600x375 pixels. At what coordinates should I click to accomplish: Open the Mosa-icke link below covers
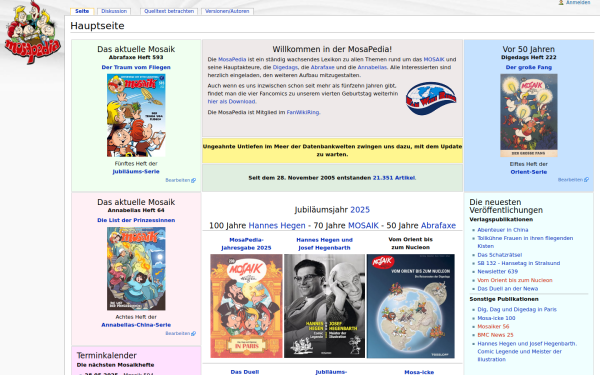tap(419, 372)
